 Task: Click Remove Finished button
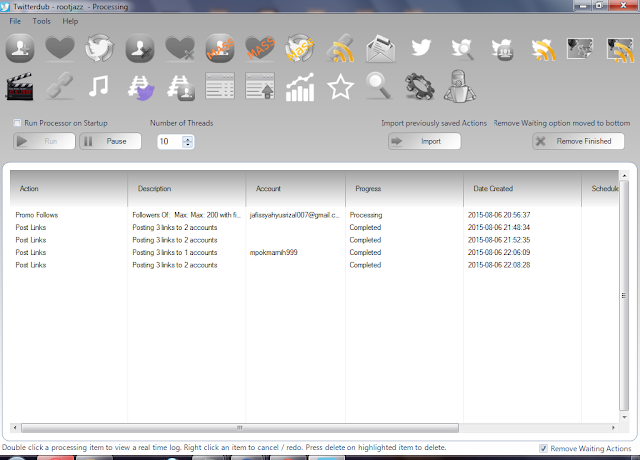click(x=578, y=141)
